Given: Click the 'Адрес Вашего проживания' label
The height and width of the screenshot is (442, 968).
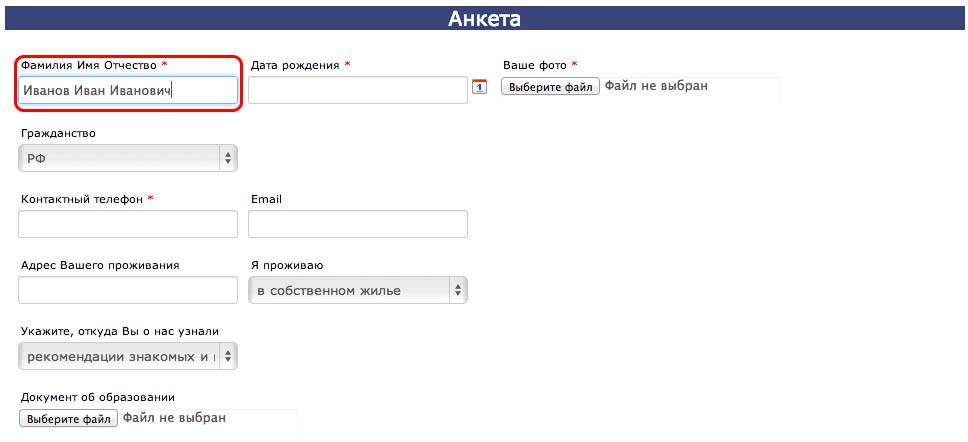Looking at the screenshot, I should (x=100, y=265).
